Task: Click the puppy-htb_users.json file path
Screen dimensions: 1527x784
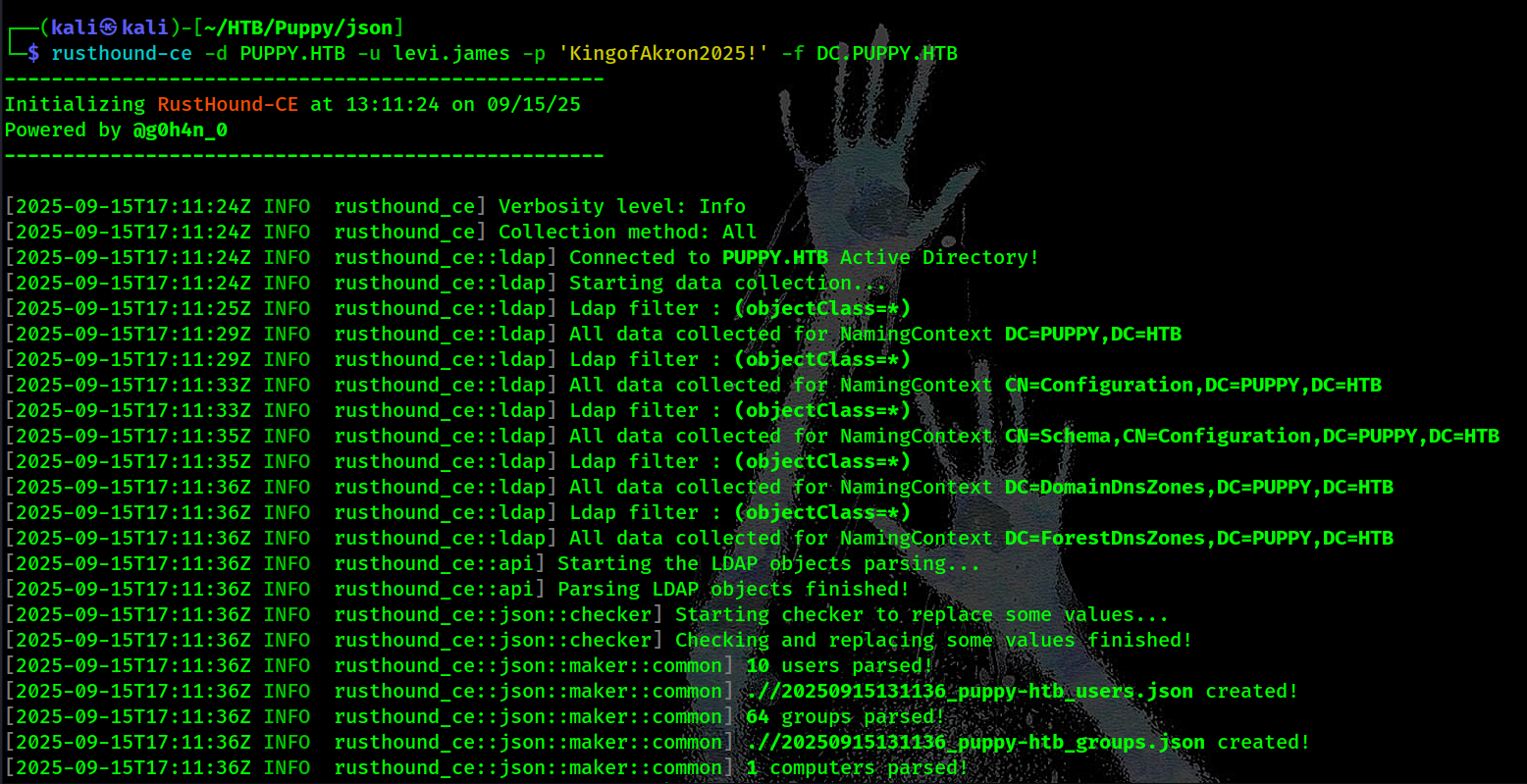Action: [970, 691]
